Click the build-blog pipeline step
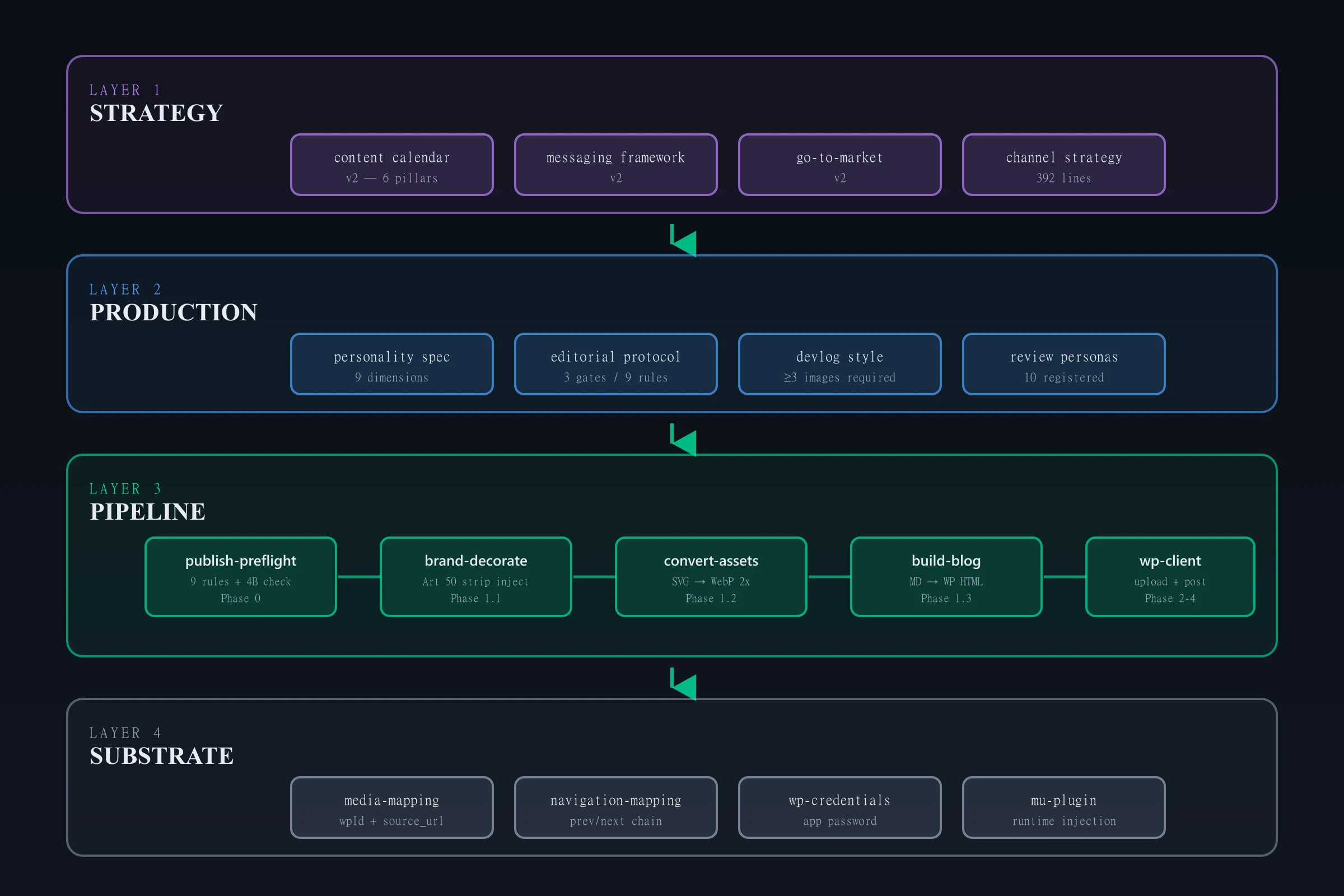Viewport: 1344px width, 896px height. tap(946, 577)
